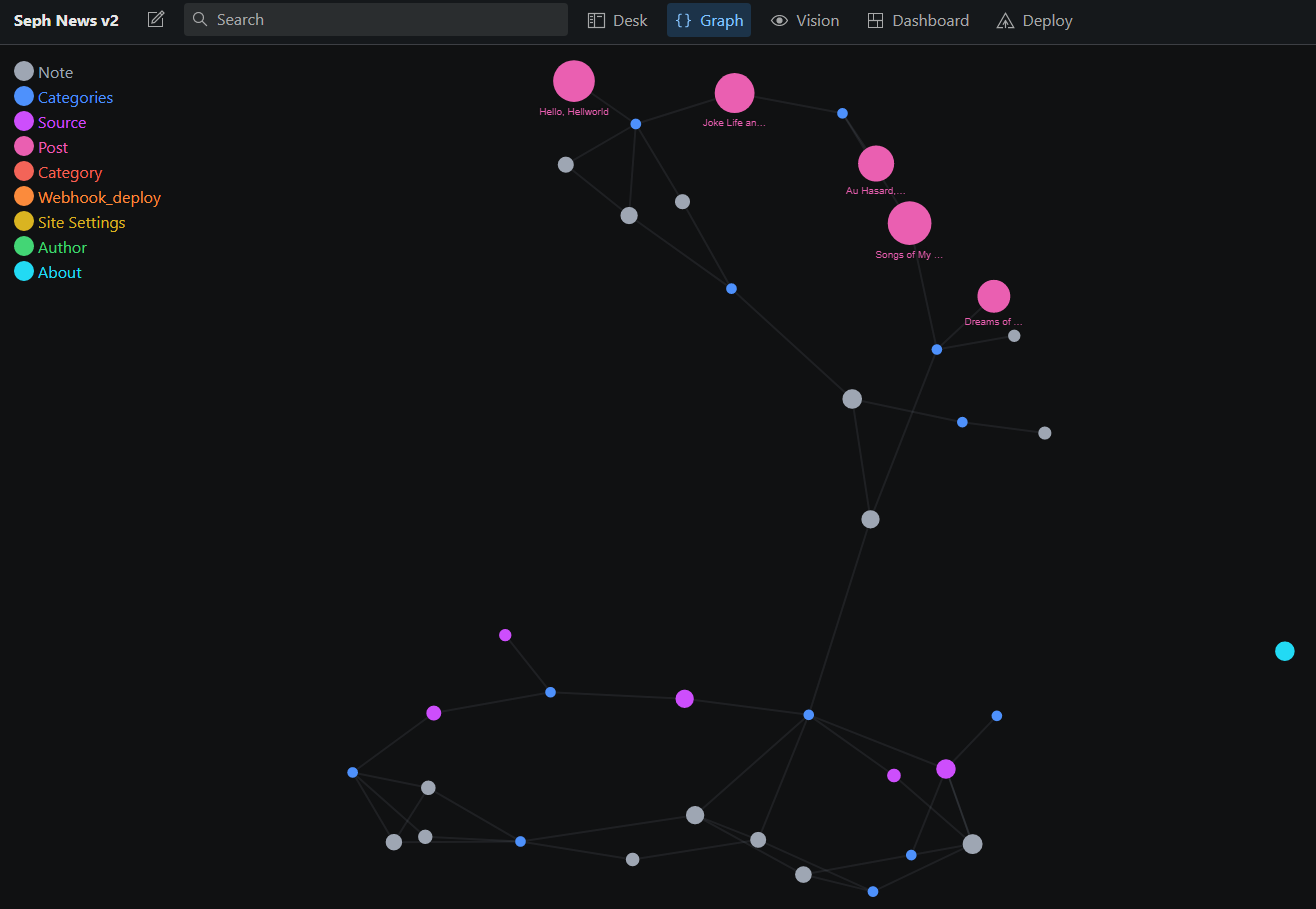1316x909 pixels.
Task: Click the Seph News v2 workspace title
Action: [66, 20]
